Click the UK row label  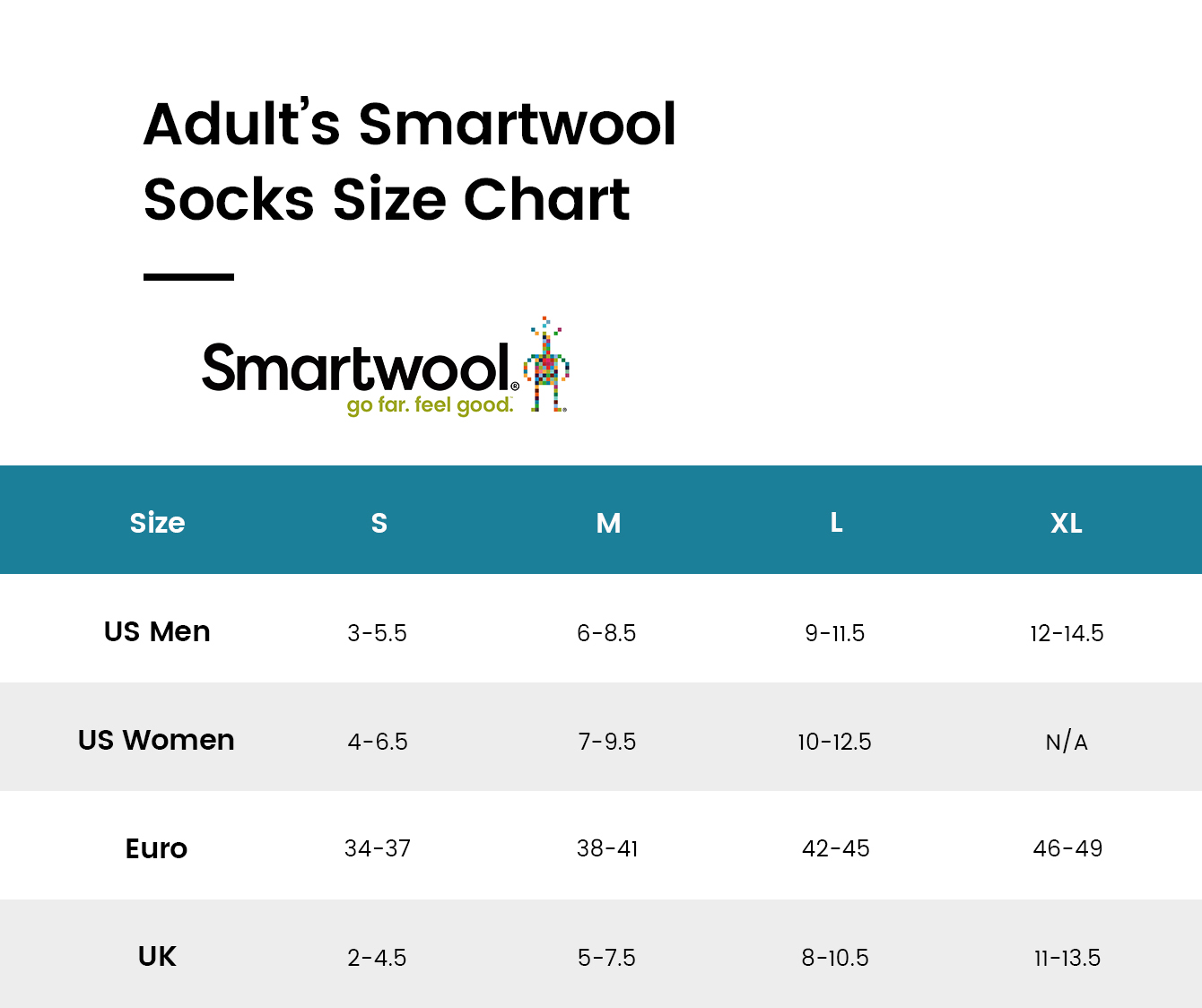tap(157, 956)
